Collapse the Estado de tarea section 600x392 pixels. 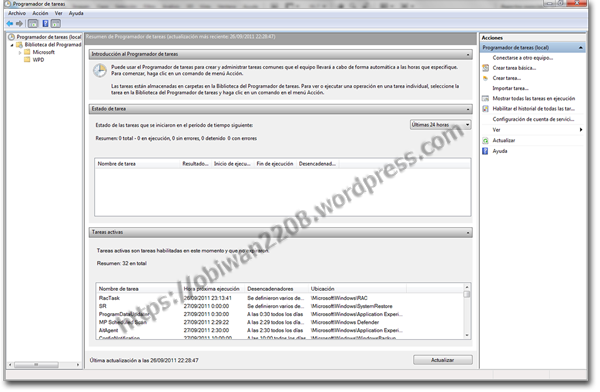pos(468,109)
